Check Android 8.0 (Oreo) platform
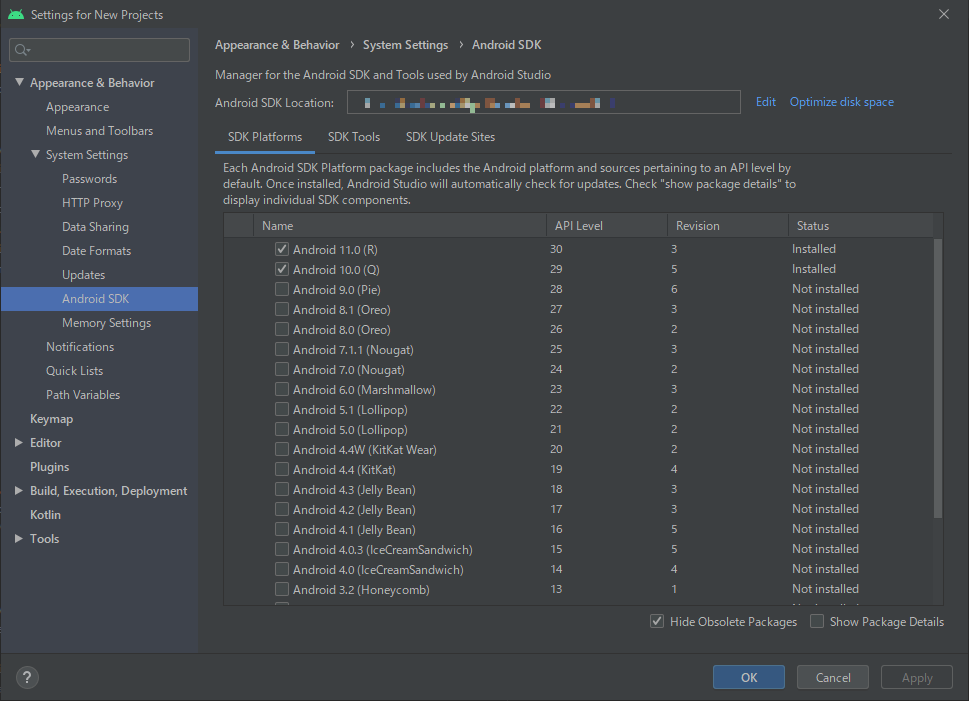Screen dimensions: 969x701 (x=282, y=329)
